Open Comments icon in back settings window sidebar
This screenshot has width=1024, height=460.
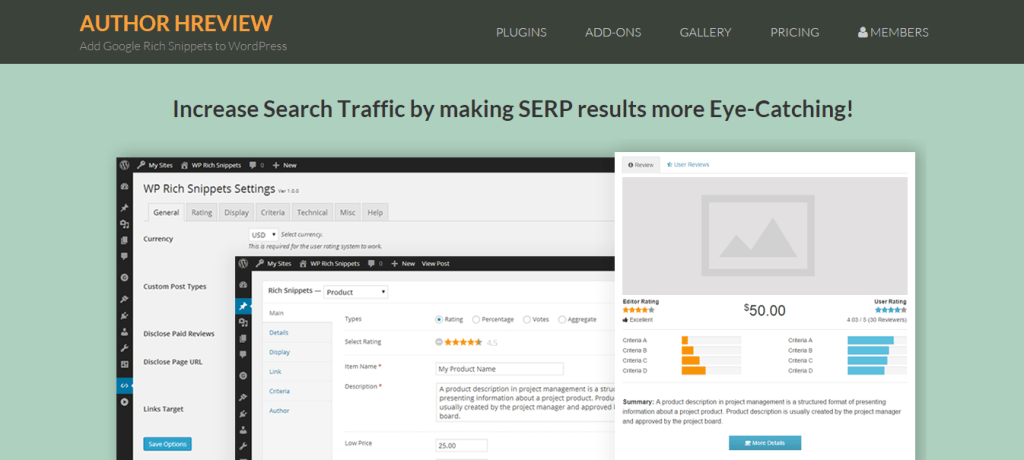pos(125,256)
